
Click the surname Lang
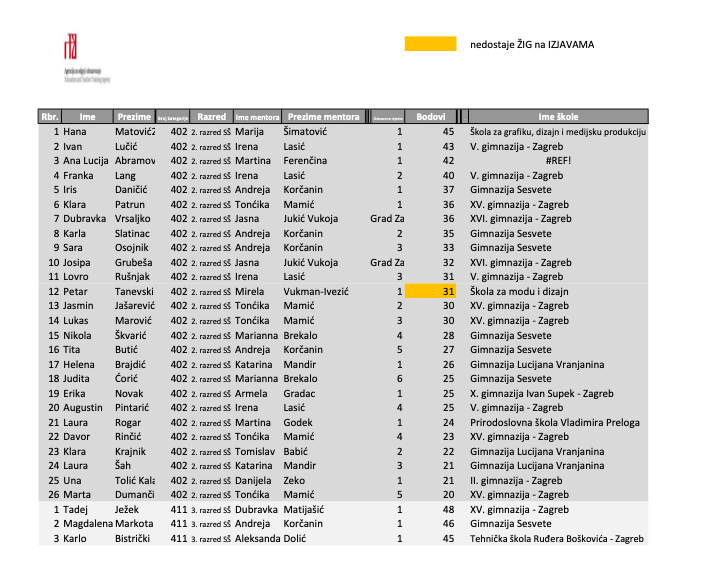(125, 175)
